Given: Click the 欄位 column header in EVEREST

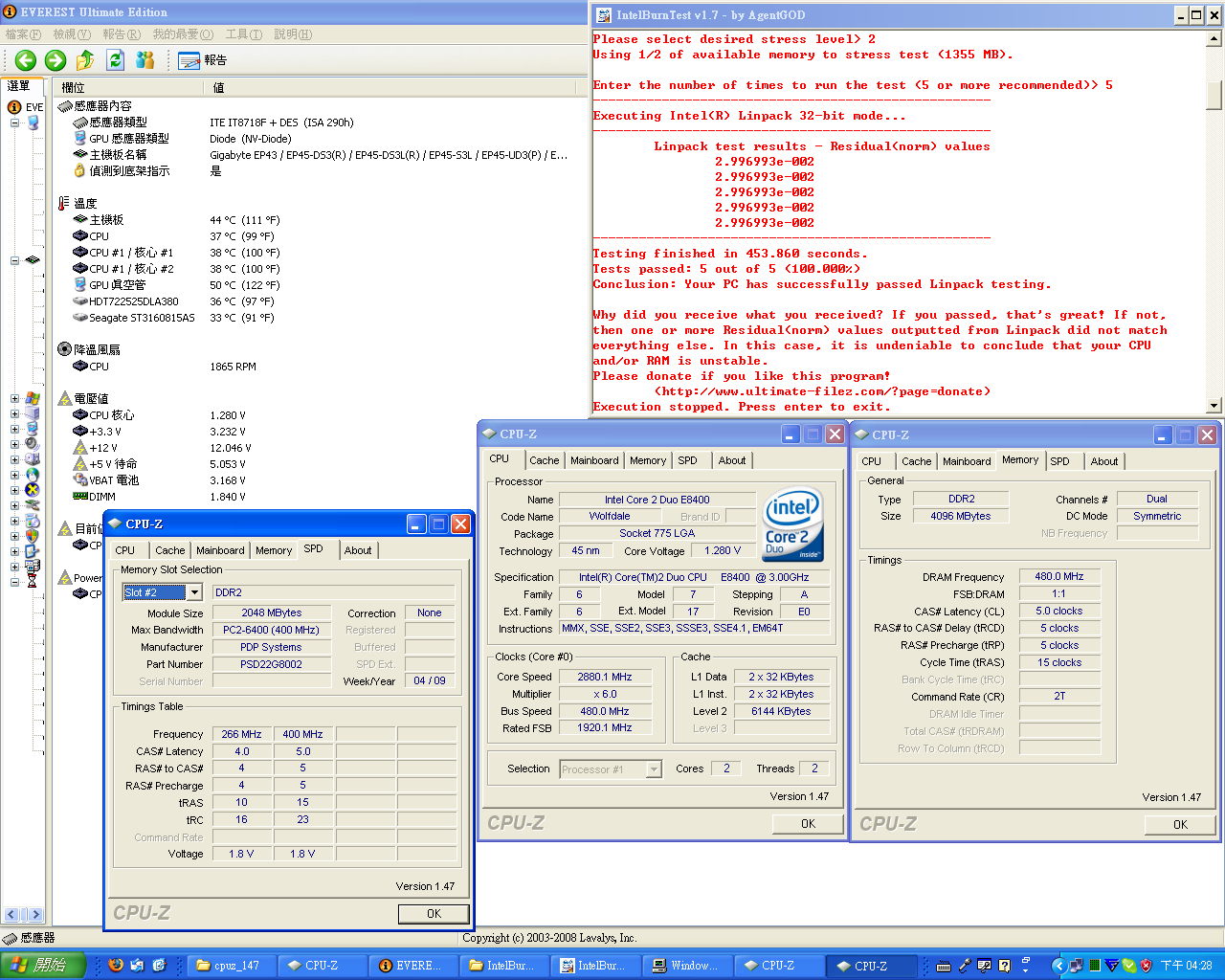Looking at the screenshot, I should [129, 87].
